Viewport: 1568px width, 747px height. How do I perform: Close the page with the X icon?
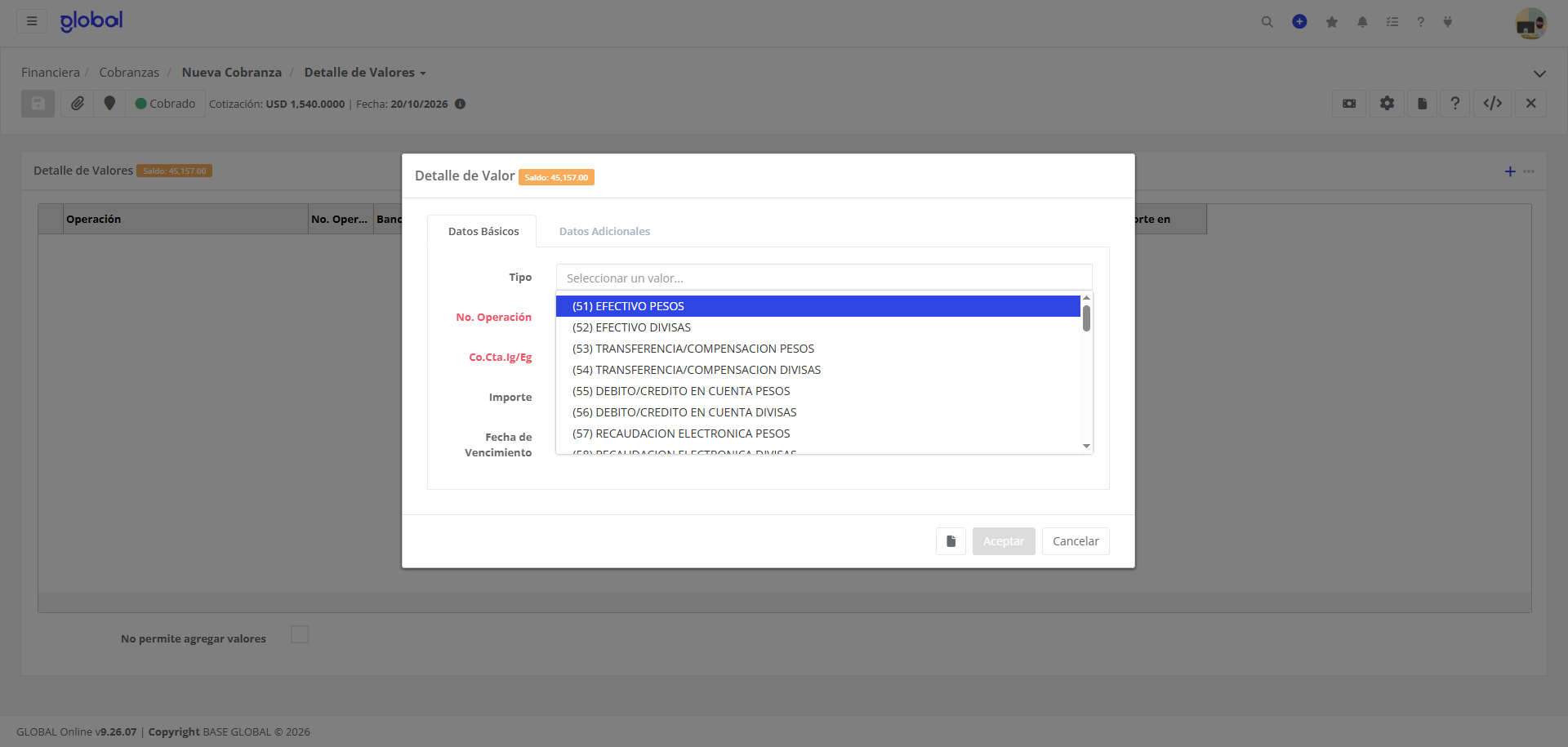point(1531,104)
